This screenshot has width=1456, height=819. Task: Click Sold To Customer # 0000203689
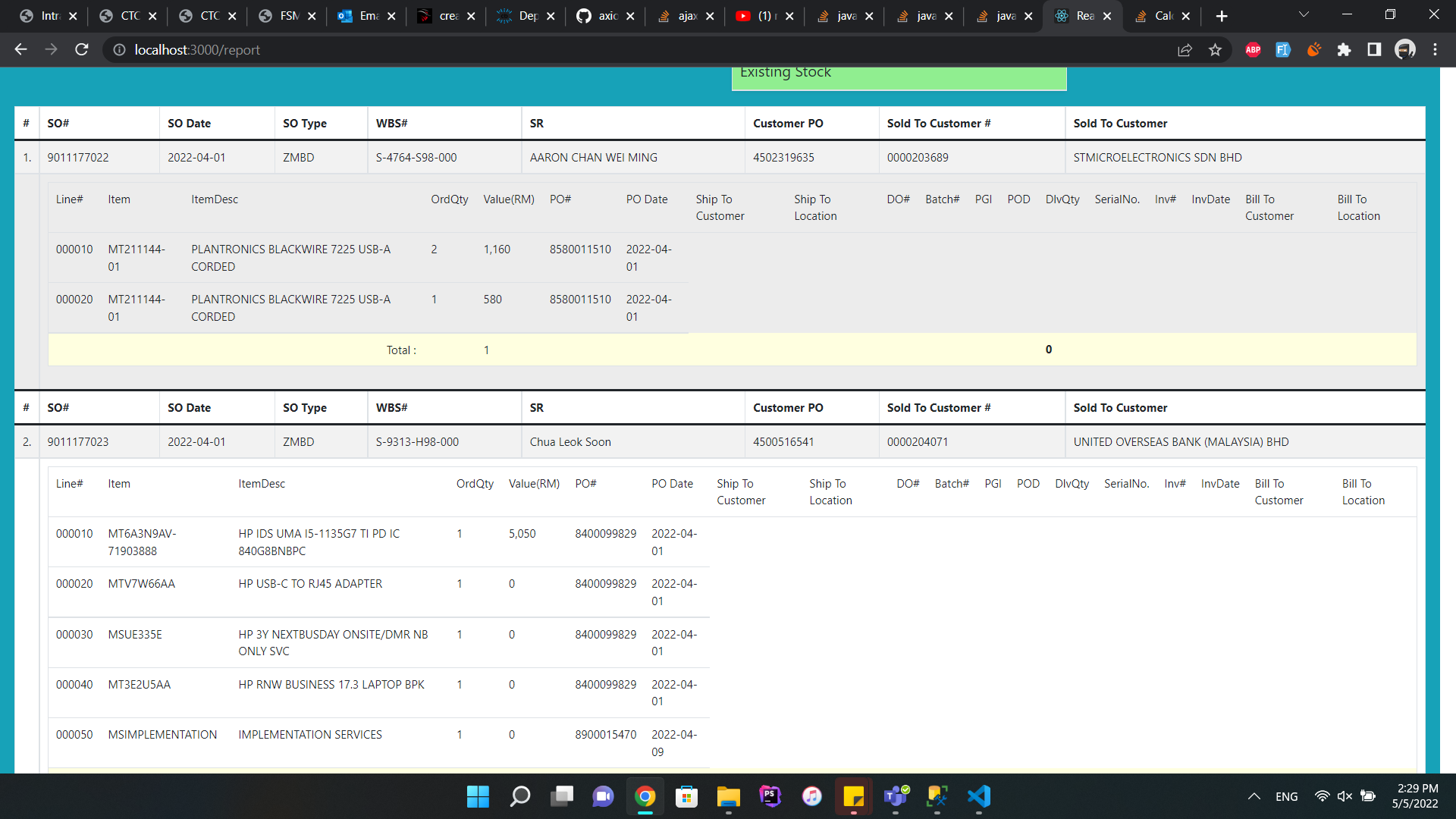pos(918,158)
